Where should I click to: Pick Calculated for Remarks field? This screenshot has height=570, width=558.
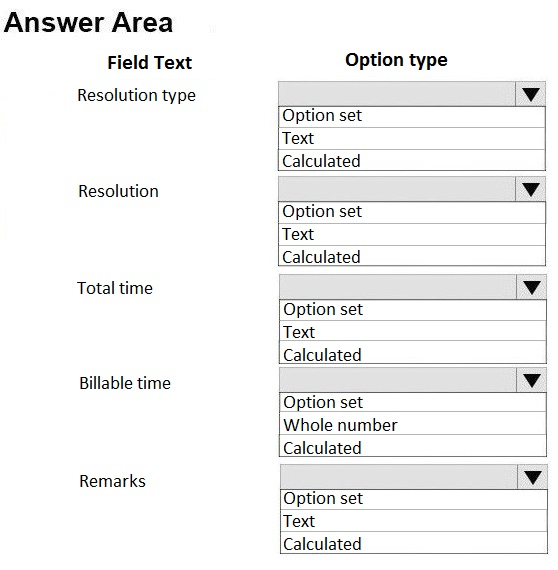click(x=414, y=543)
